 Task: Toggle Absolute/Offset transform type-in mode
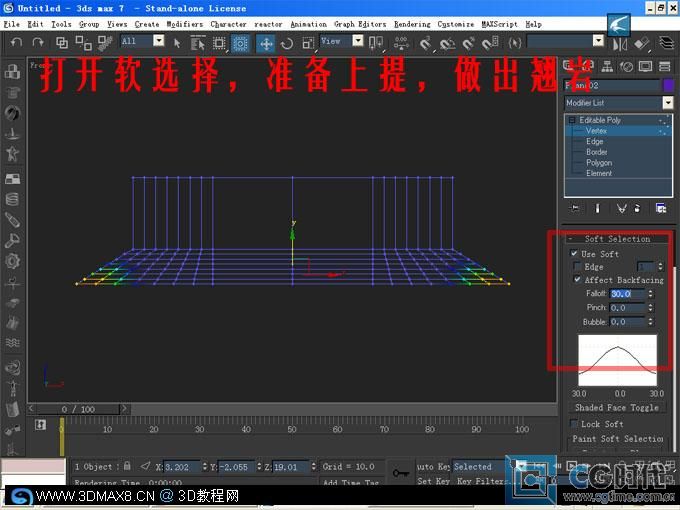click(145, 466)
